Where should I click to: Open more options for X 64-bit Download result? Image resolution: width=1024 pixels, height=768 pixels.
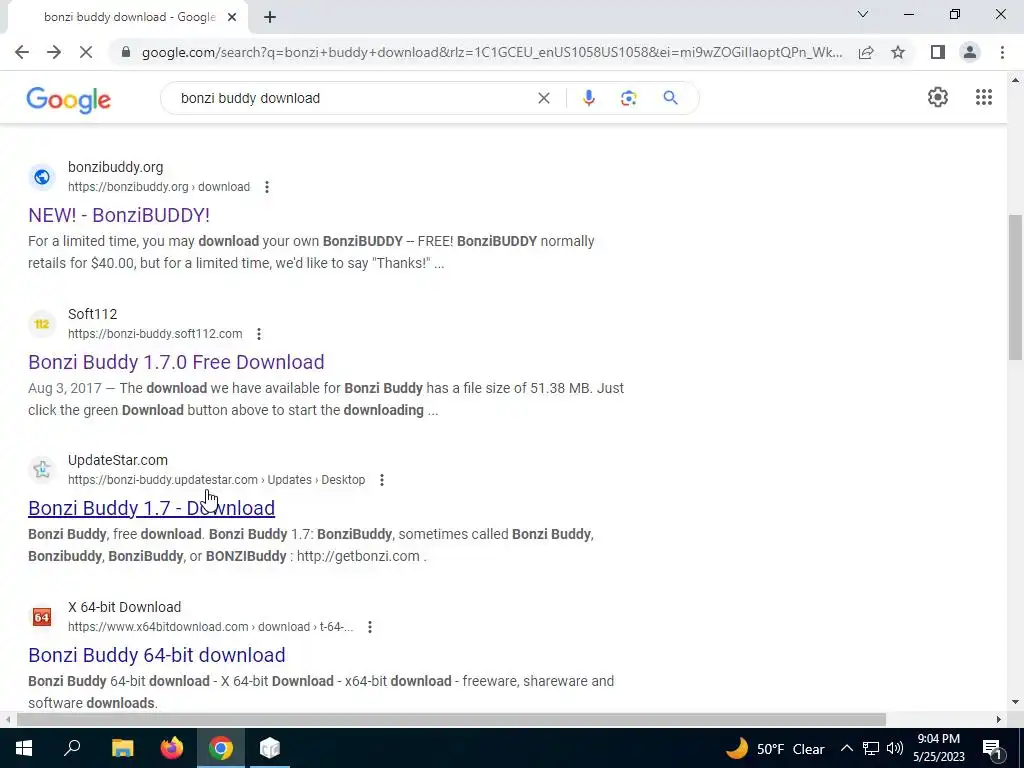tap(370, 627)
